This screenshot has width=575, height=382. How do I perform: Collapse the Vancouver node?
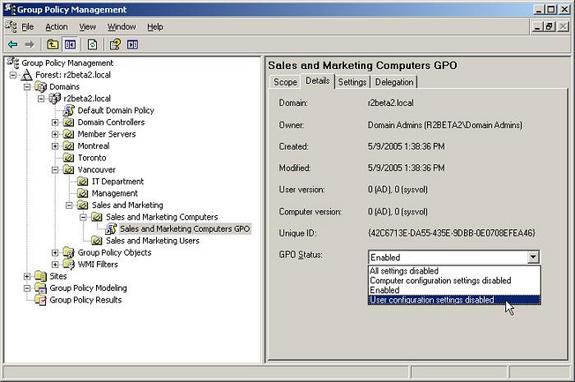pyautogui.click(x=55, y=170)
